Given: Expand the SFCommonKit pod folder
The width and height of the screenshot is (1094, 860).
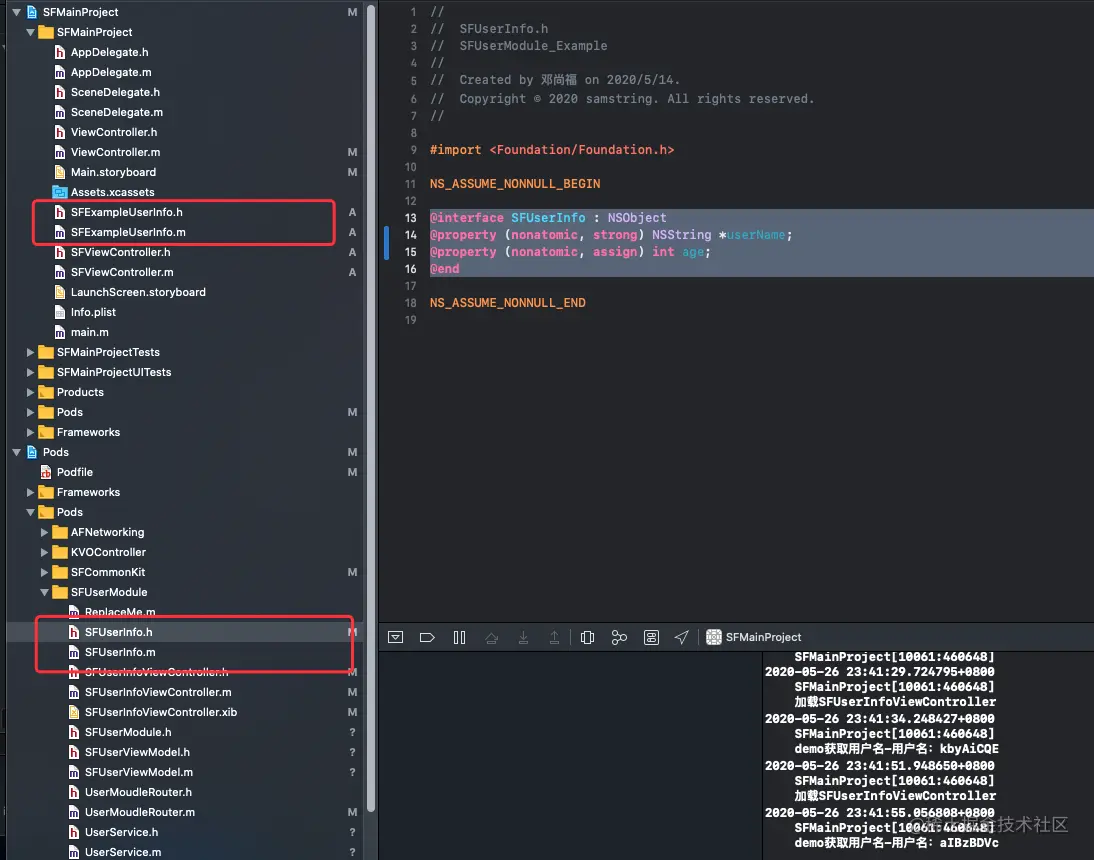Looking at the screenshot, I should coord(45,572).
